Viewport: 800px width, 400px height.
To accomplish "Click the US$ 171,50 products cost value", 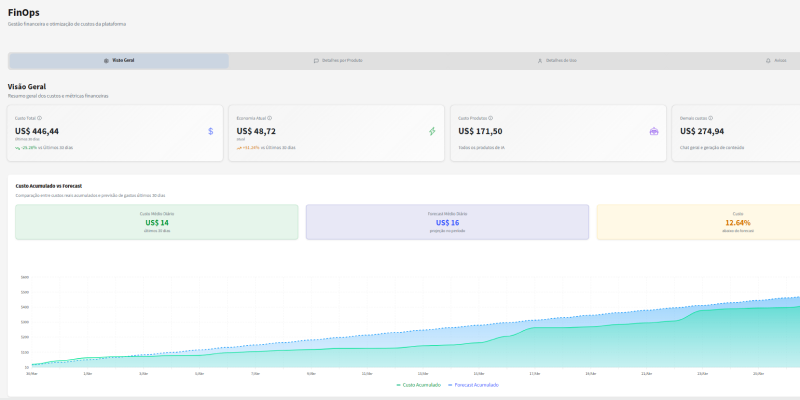I will 480,132.
